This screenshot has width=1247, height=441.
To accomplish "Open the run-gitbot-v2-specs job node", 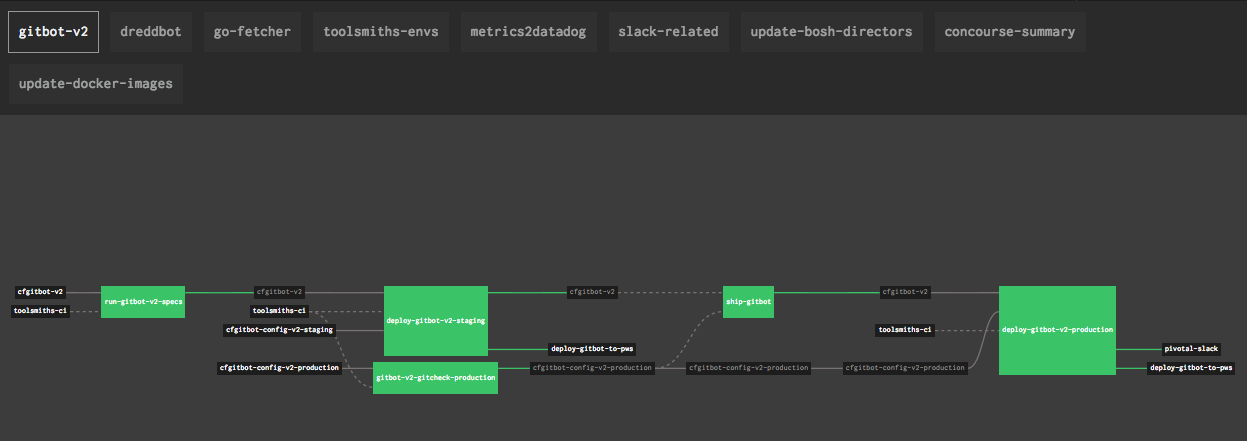I will pos(143,302).
